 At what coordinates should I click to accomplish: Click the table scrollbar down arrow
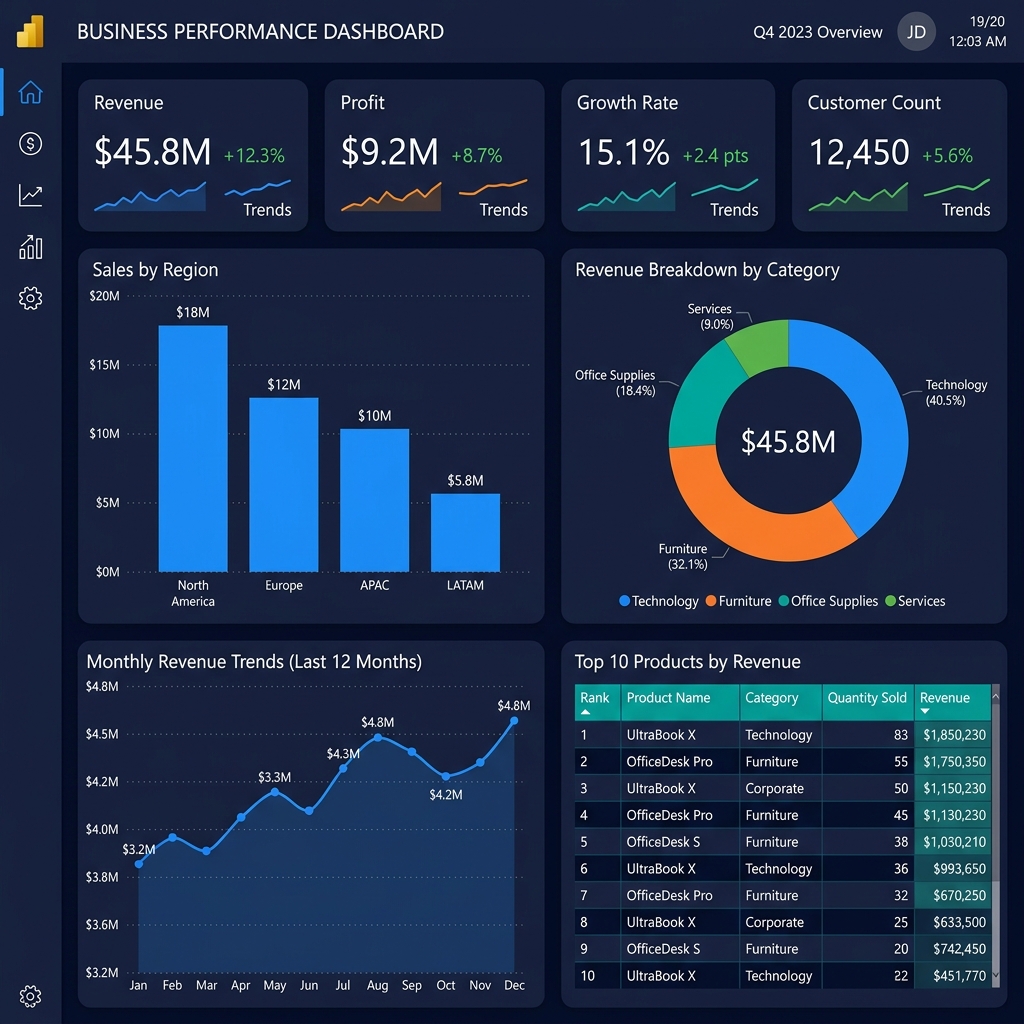click(x=996, y=975)
